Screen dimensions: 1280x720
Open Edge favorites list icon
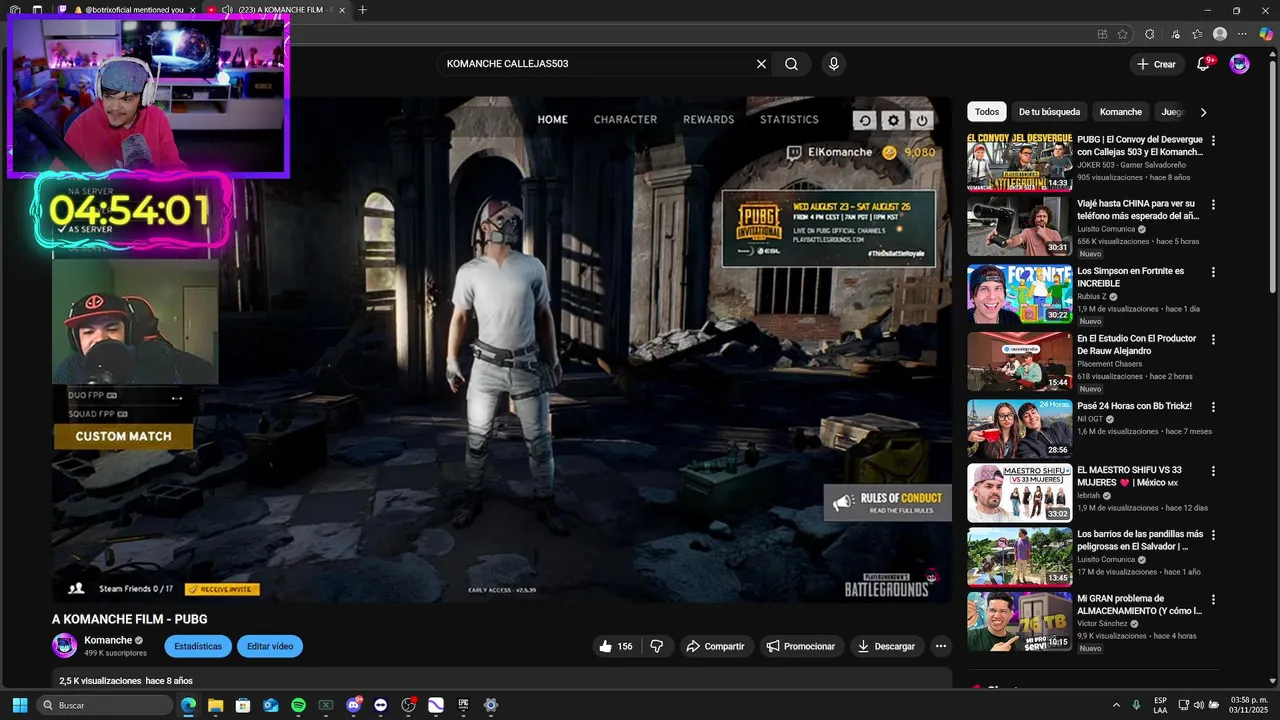coord(1197,34)
